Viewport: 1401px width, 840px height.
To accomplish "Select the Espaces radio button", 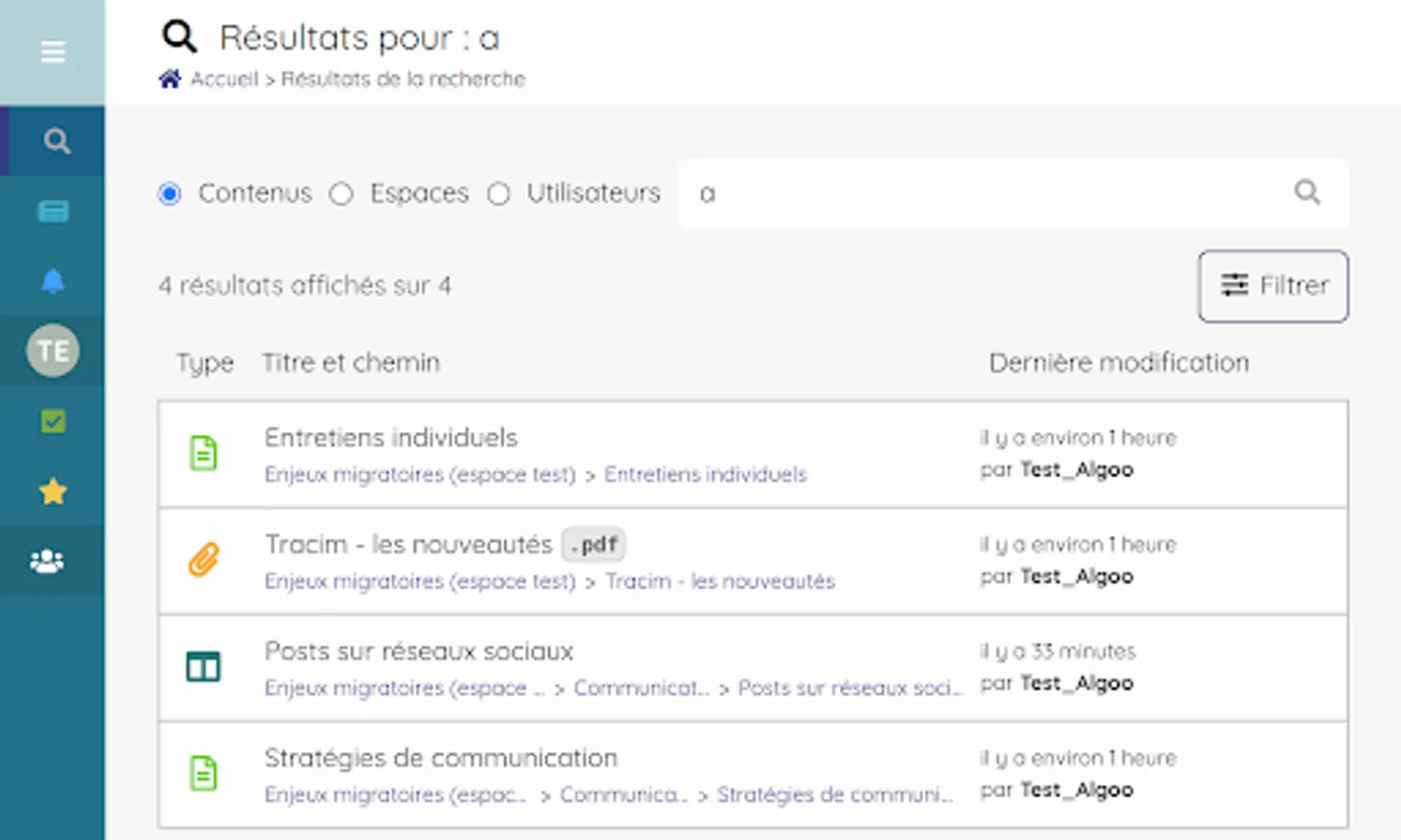I will [342, 193].
